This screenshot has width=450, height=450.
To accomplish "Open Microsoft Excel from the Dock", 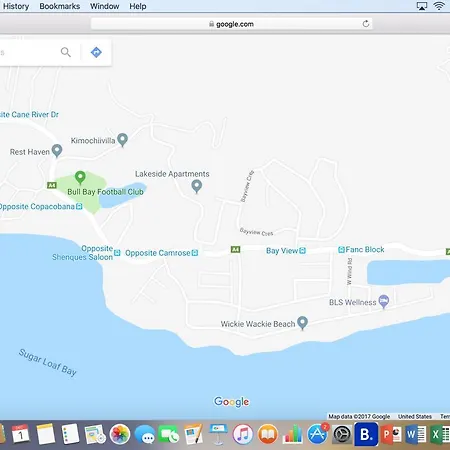I will tap(440, 434).
